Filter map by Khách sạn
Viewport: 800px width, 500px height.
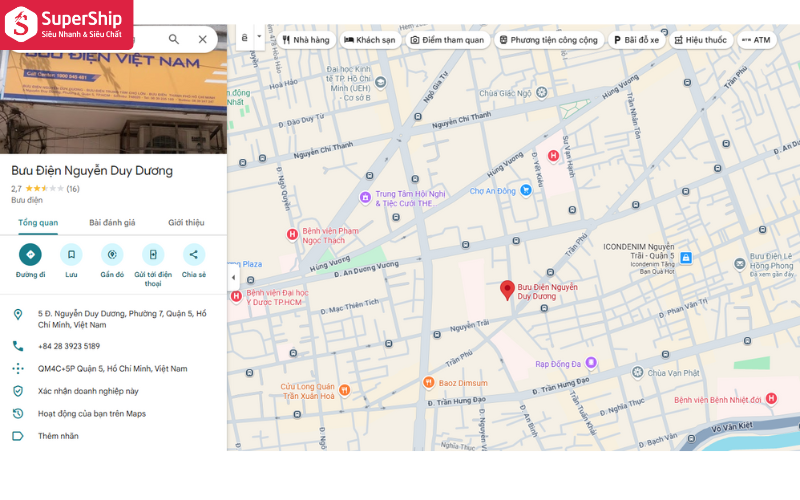pos(369,40)
